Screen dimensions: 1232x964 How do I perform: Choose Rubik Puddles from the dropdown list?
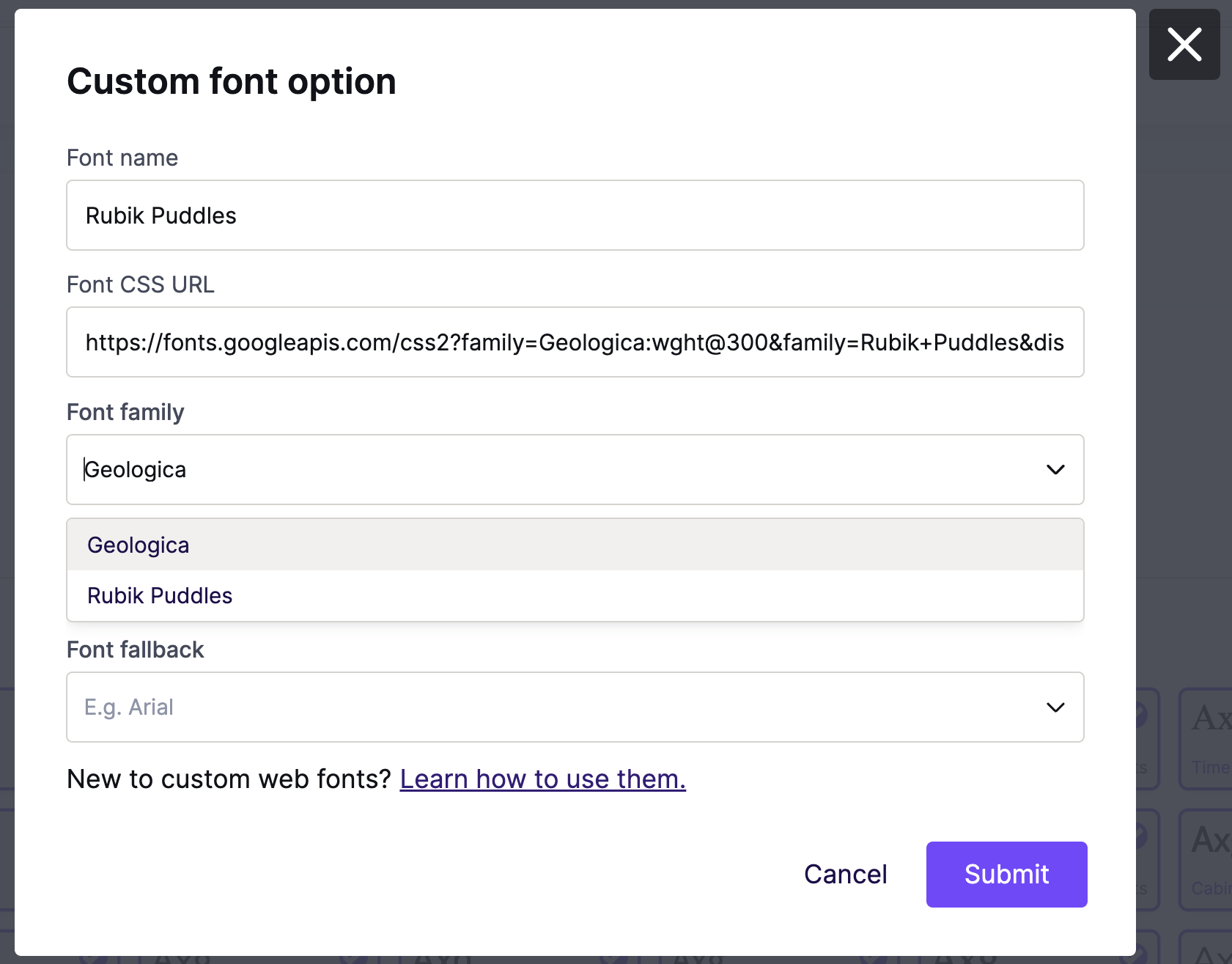pos(160,596)
